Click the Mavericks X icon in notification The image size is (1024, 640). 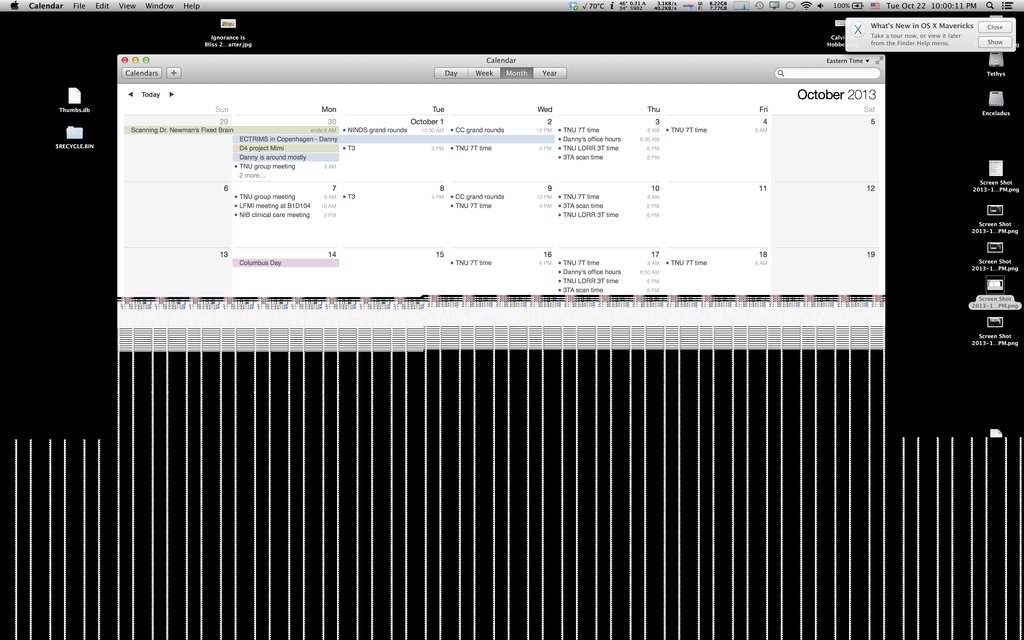[858, 30]
